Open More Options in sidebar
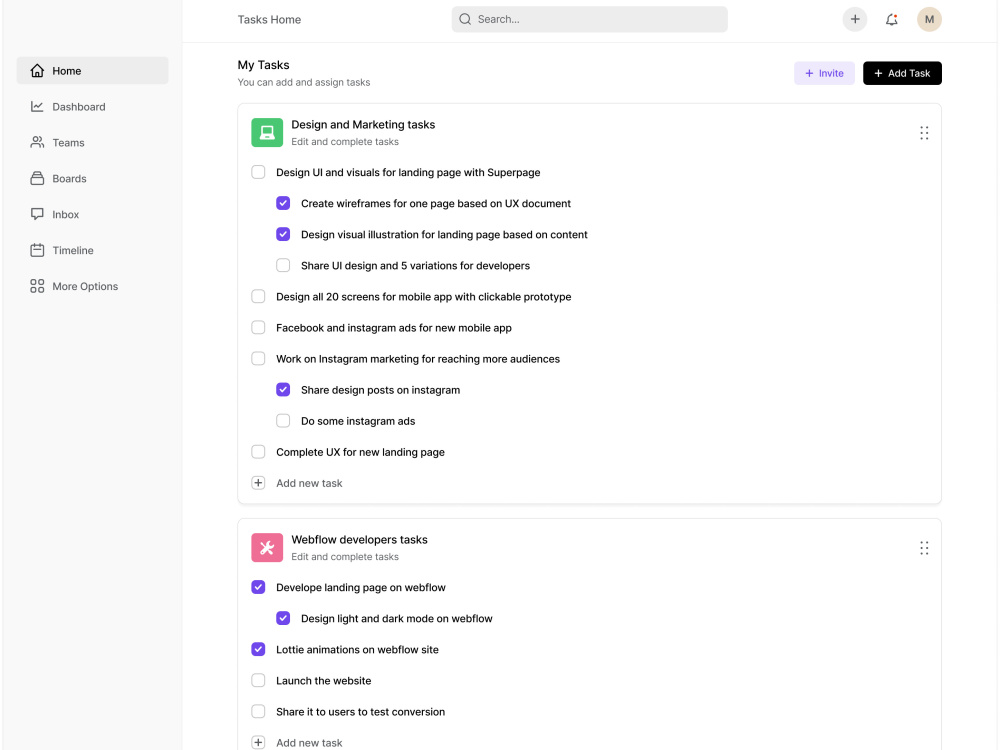The width and height of the screenshot is (1000, 750). tap(92, 286)
